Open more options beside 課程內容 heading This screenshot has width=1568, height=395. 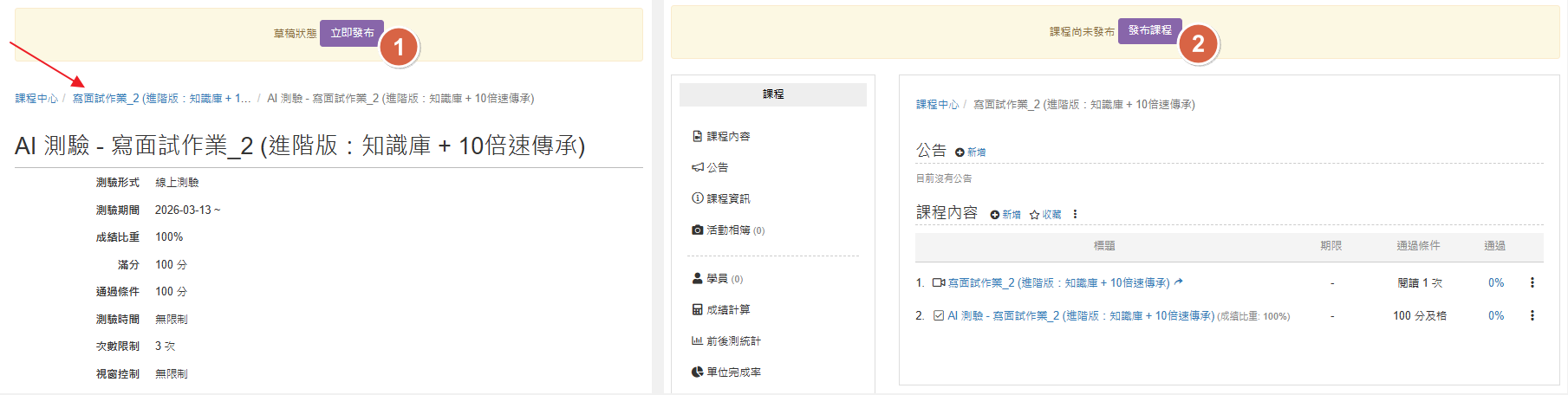[1075, 214]
